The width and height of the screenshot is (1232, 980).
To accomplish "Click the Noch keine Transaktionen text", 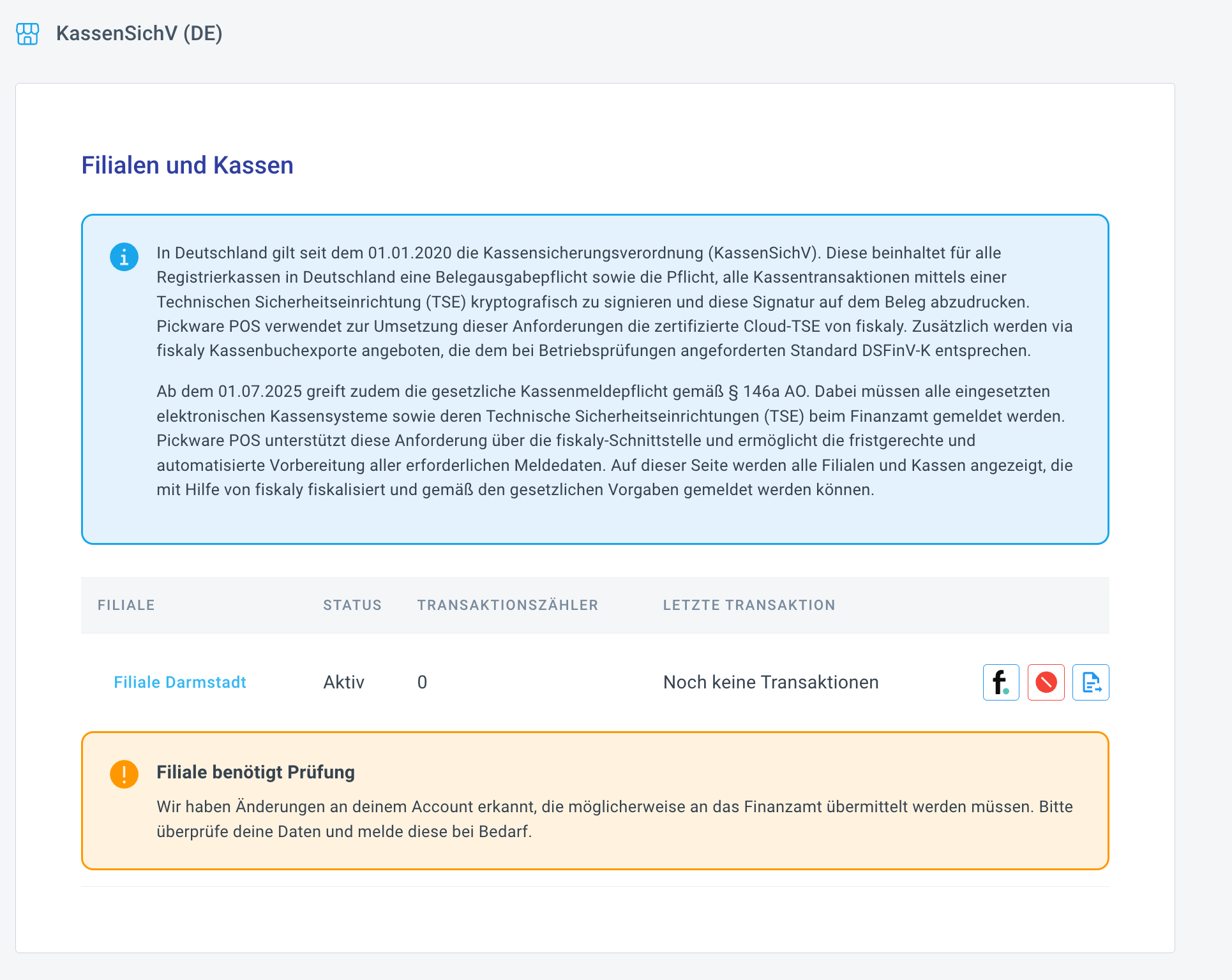I will (x=770, y=682).
